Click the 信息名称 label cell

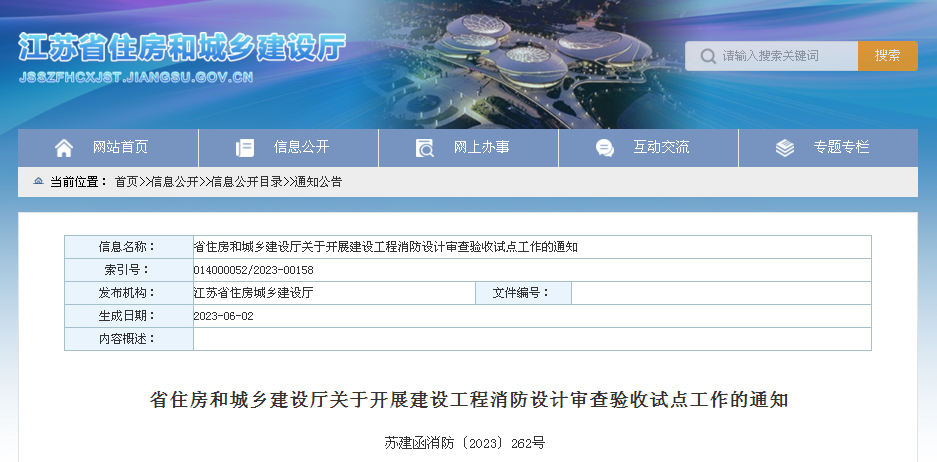coord(129,247)
